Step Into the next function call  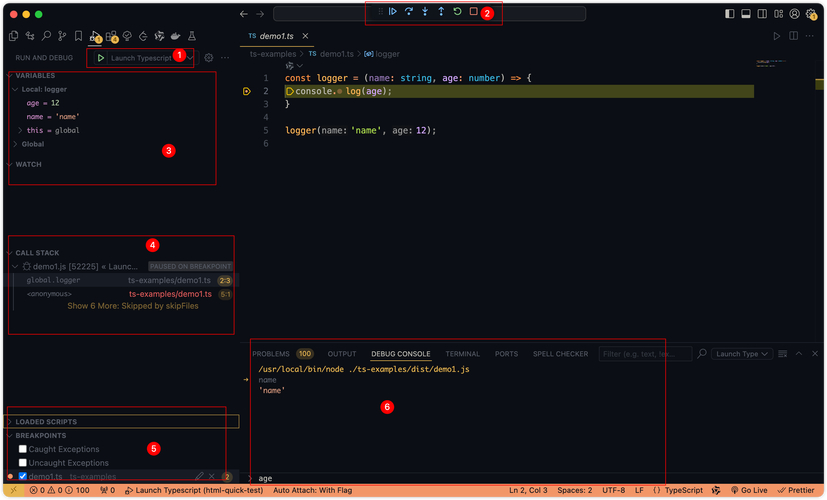point(425,12)
